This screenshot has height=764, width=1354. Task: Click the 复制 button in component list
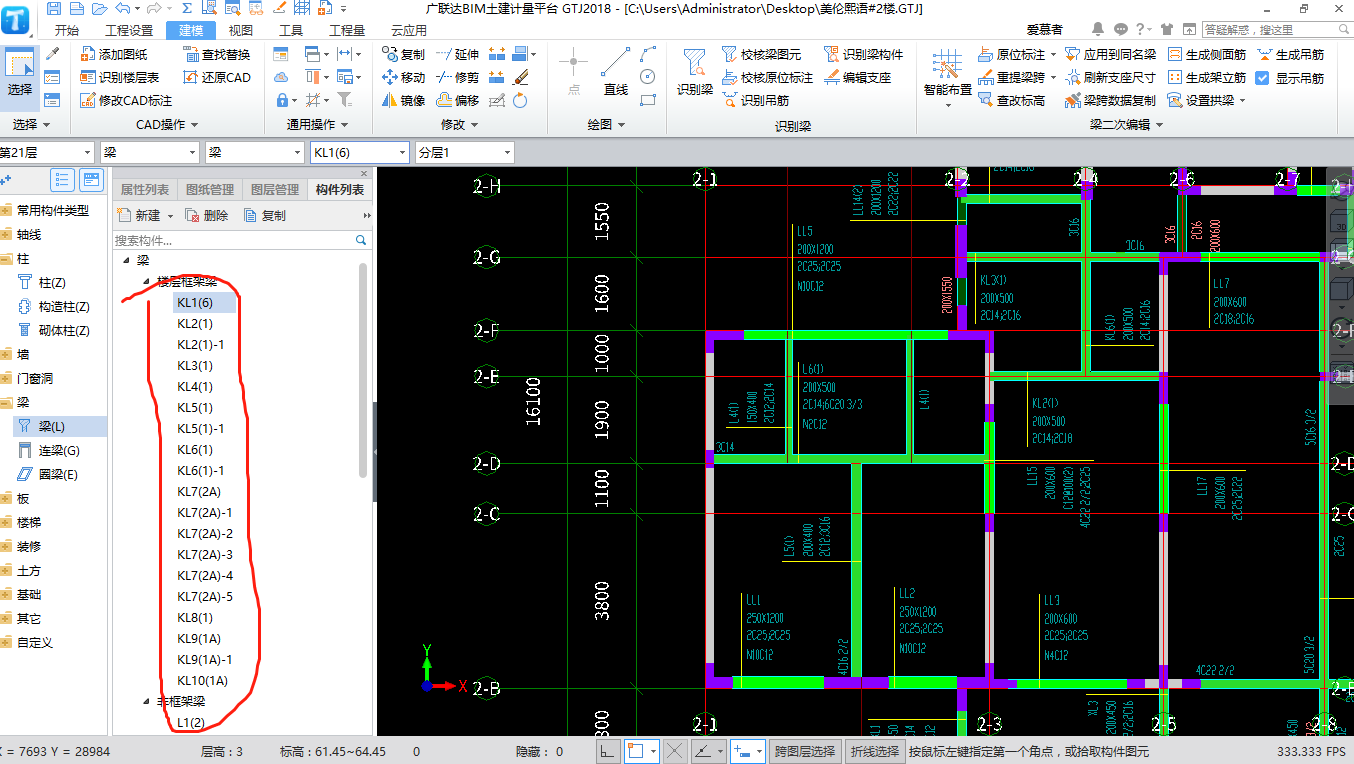(265, 215)
